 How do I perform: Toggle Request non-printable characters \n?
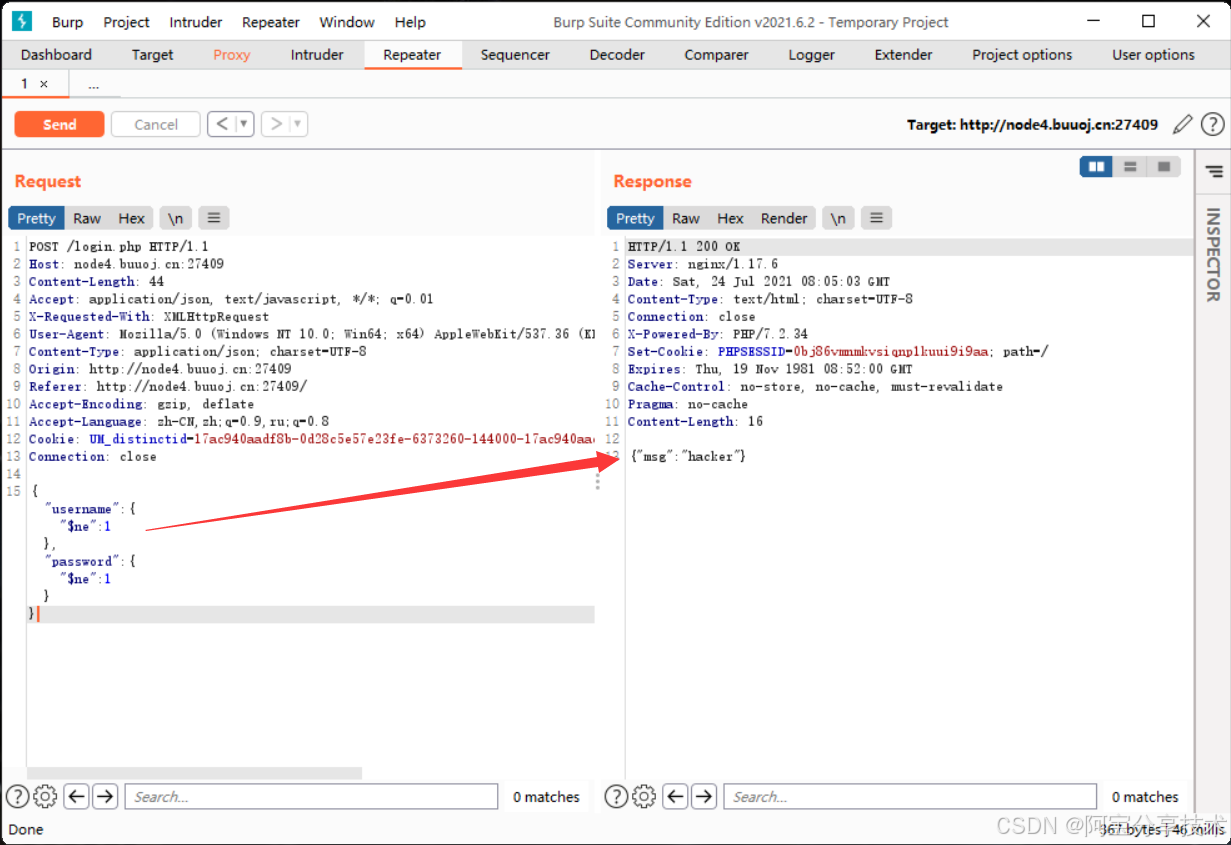(x=175, y=218)
